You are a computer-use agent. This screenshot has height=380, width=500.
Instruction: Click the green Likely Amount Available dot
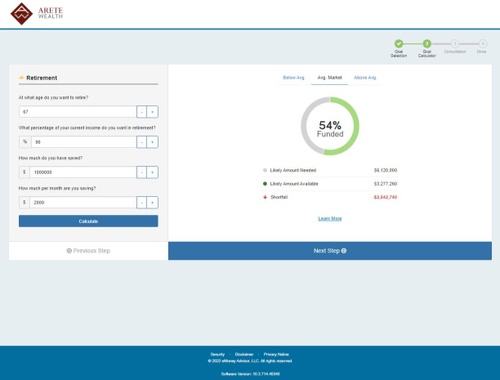pos(265,184)
